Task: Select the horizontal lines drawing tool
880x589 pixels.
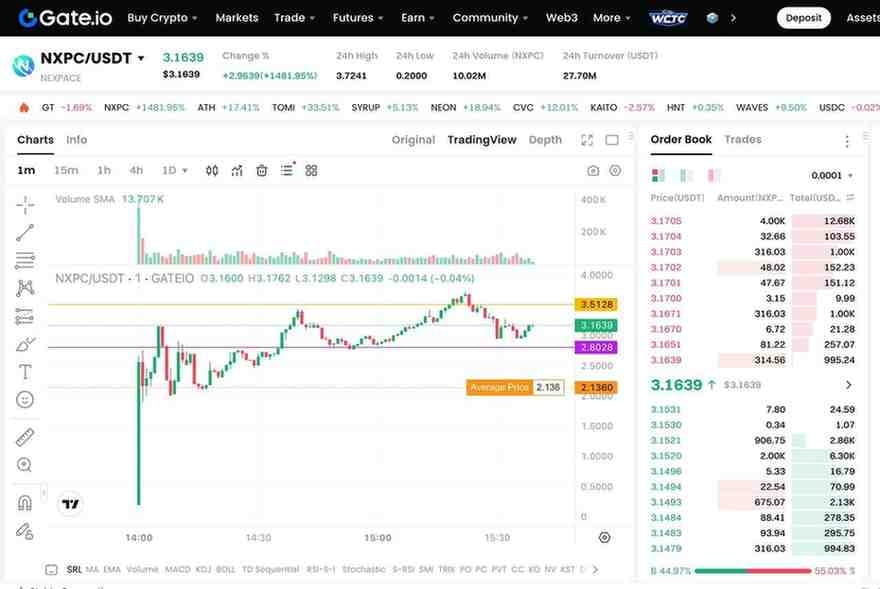Action: pos(25,261)
